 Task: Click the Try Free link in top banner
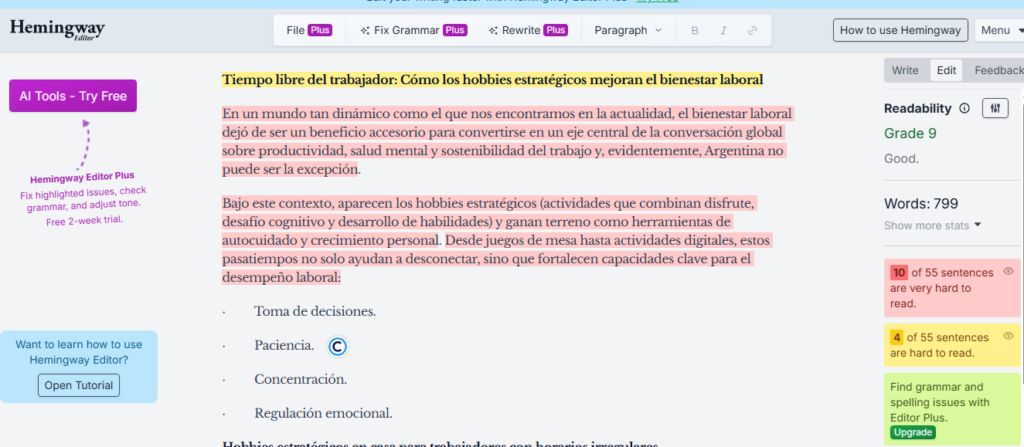656,1
